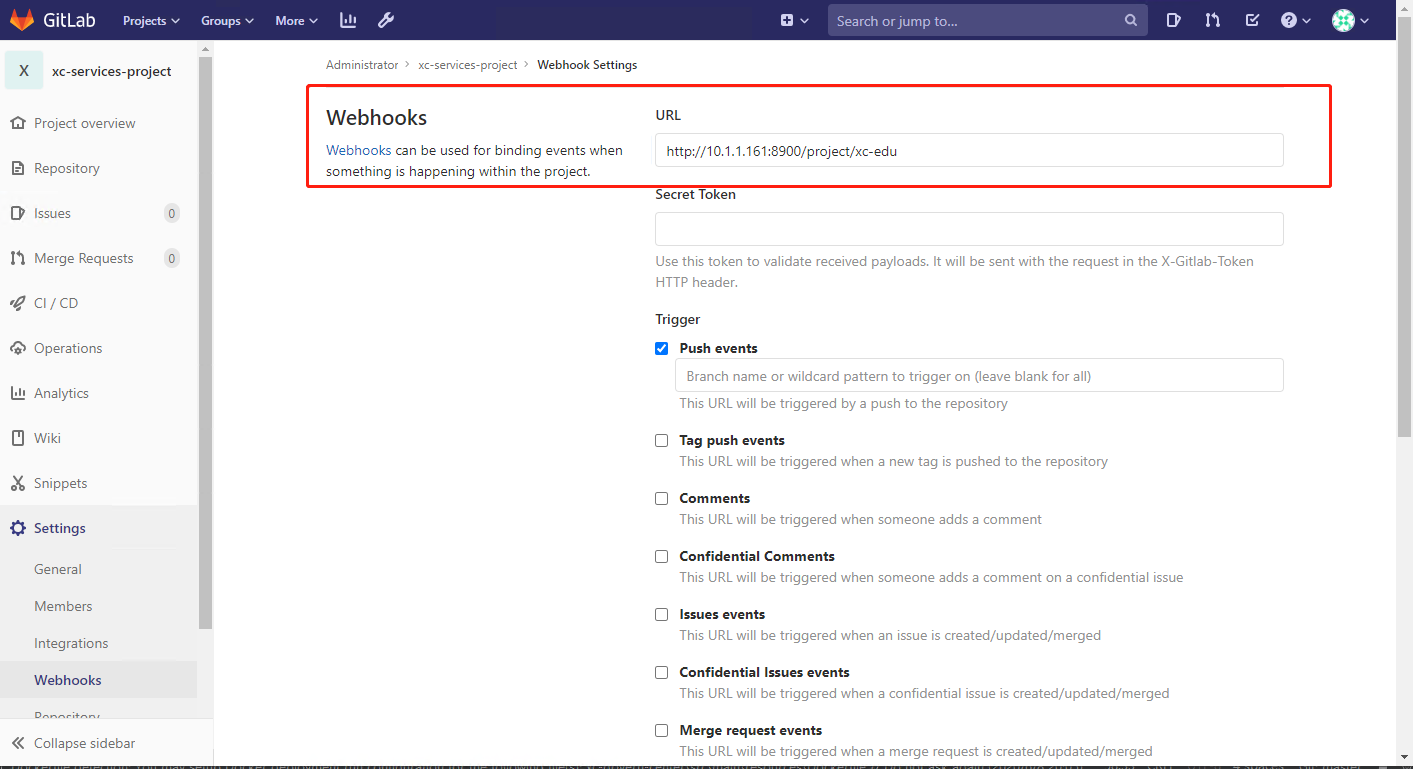
Task: Click the Merge Requests count badge
Action: tap(172, 258)
